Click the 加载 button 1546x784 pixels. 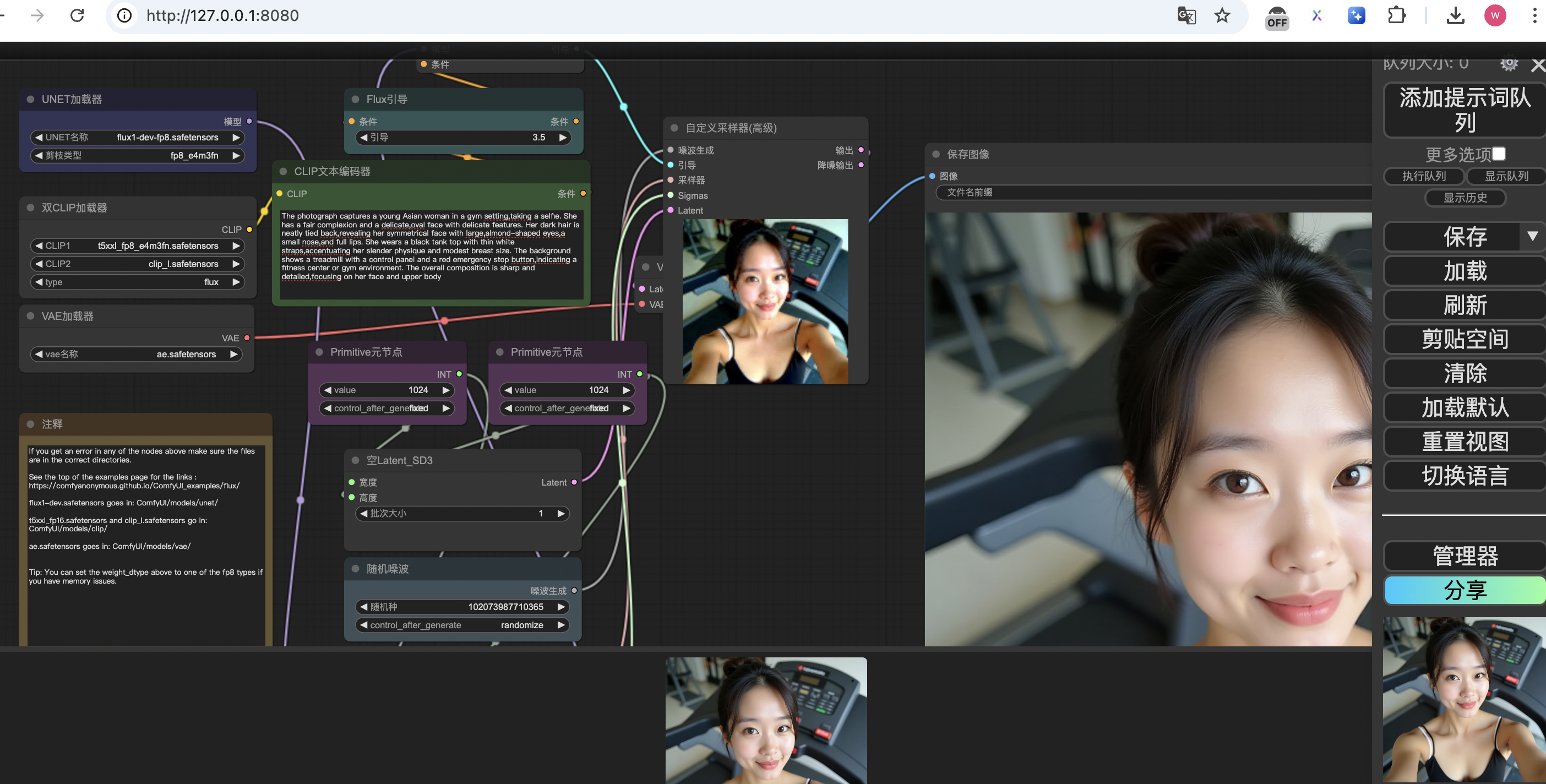coord(1465,271)
